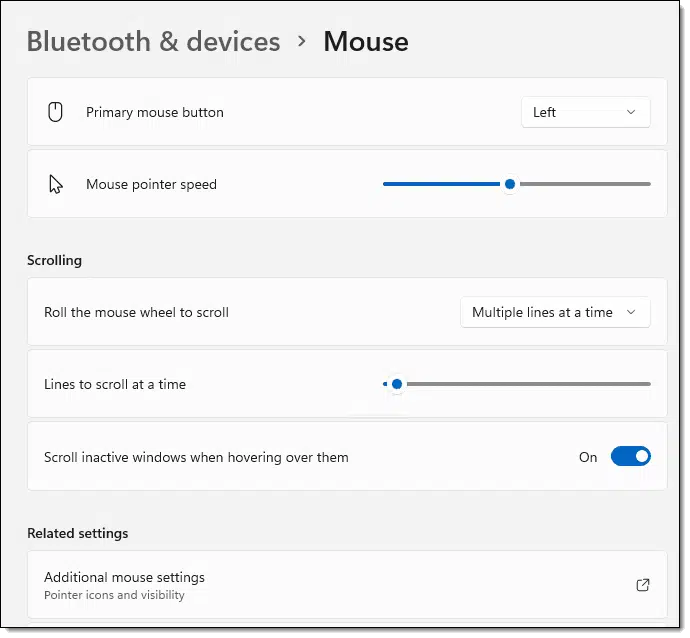
Task: Click the Mouse pointer speed slider handle
Action: 510,184
